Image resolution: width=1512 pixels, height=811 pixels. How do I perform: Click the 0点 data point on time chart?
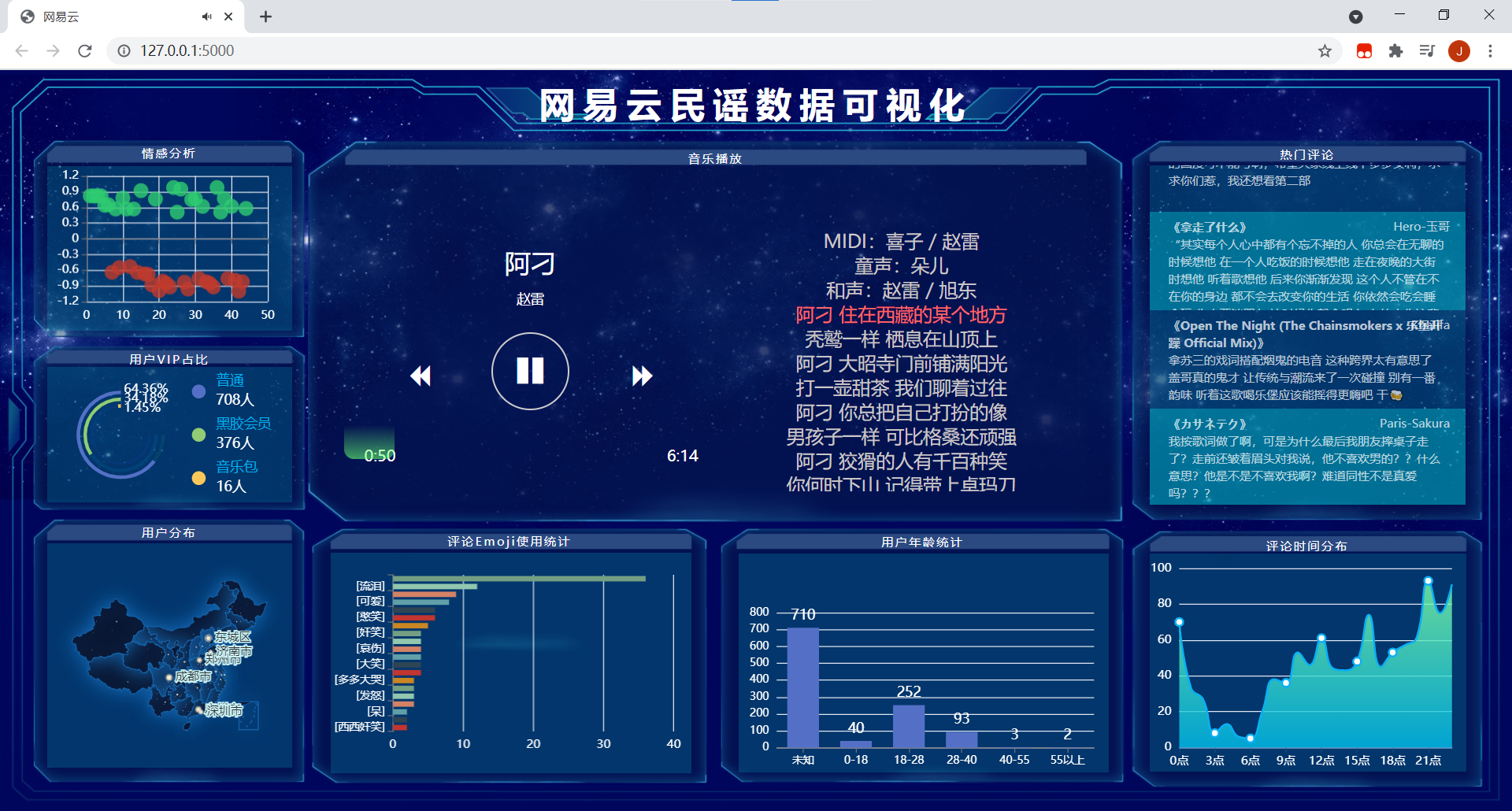click(x=1179, y=622)
